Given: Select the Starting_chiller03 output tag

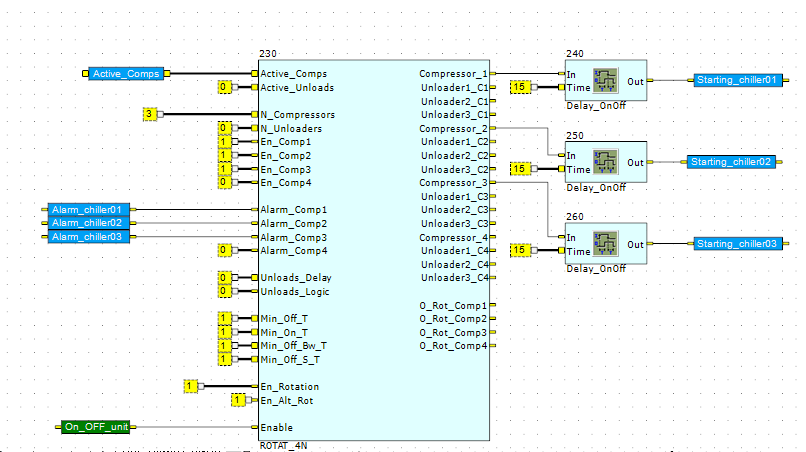Looking at the screenshot, I should [738, 244].
